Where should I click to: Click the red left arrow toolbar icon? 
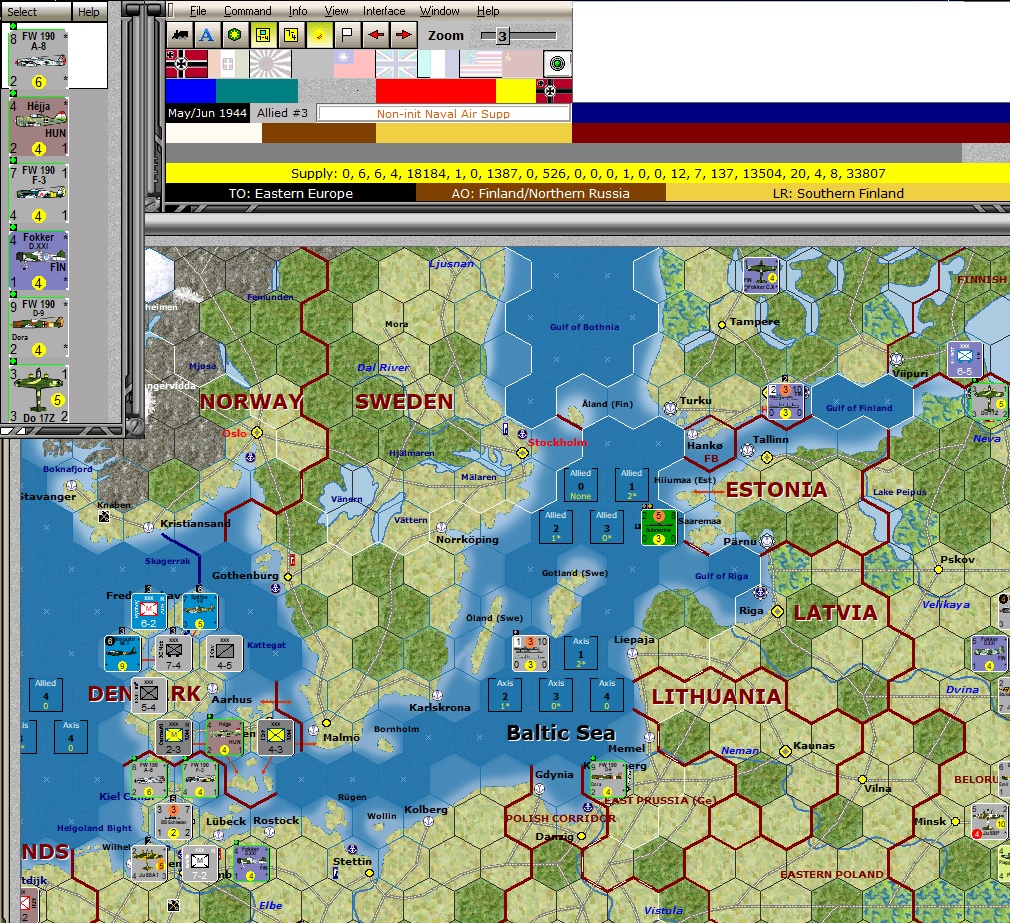click(375, 33)
